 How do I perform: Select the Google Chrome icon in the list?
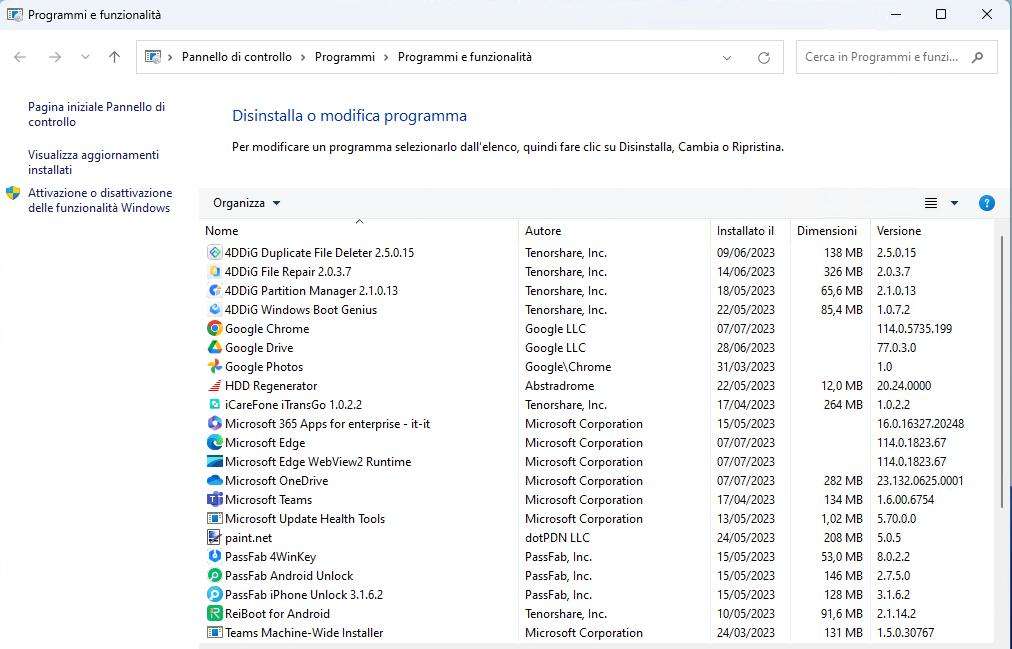[214, 328]
